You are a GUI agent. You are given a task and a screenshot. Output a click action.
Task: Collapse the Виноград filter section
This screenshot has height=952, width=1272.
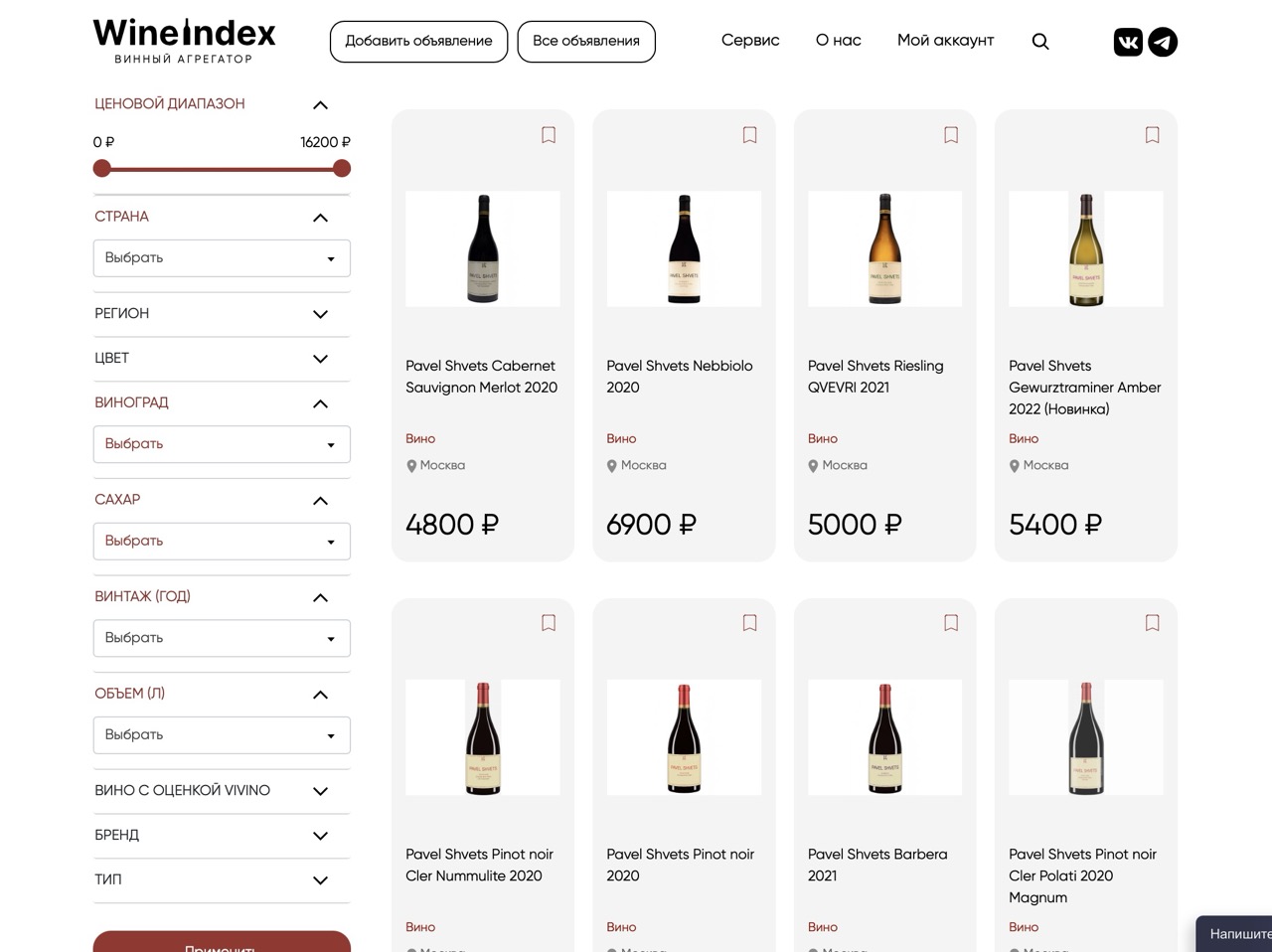(x=320, y=403)
